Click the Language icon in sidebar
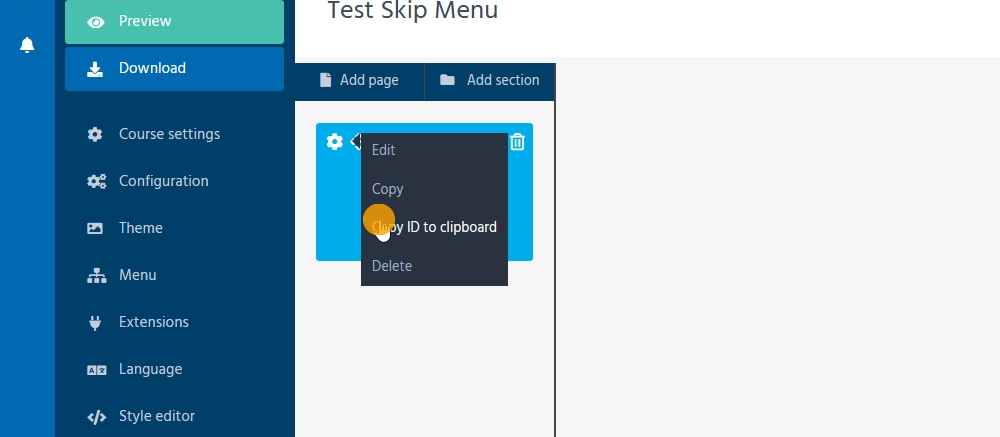The image size is (1000, 437). click(96, 369)
